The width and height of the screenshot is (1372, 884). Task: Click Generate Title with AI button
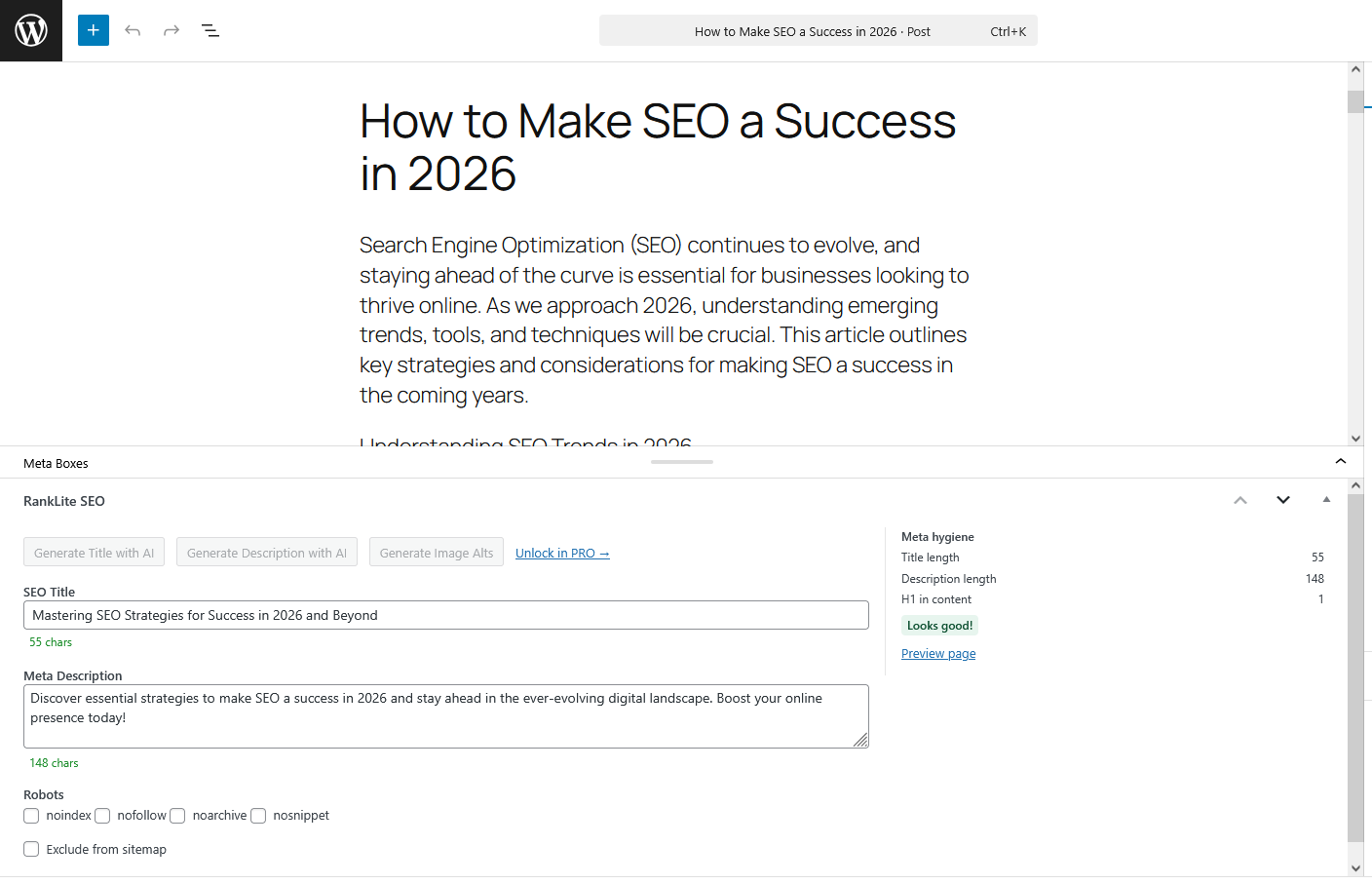click(95, 553)
